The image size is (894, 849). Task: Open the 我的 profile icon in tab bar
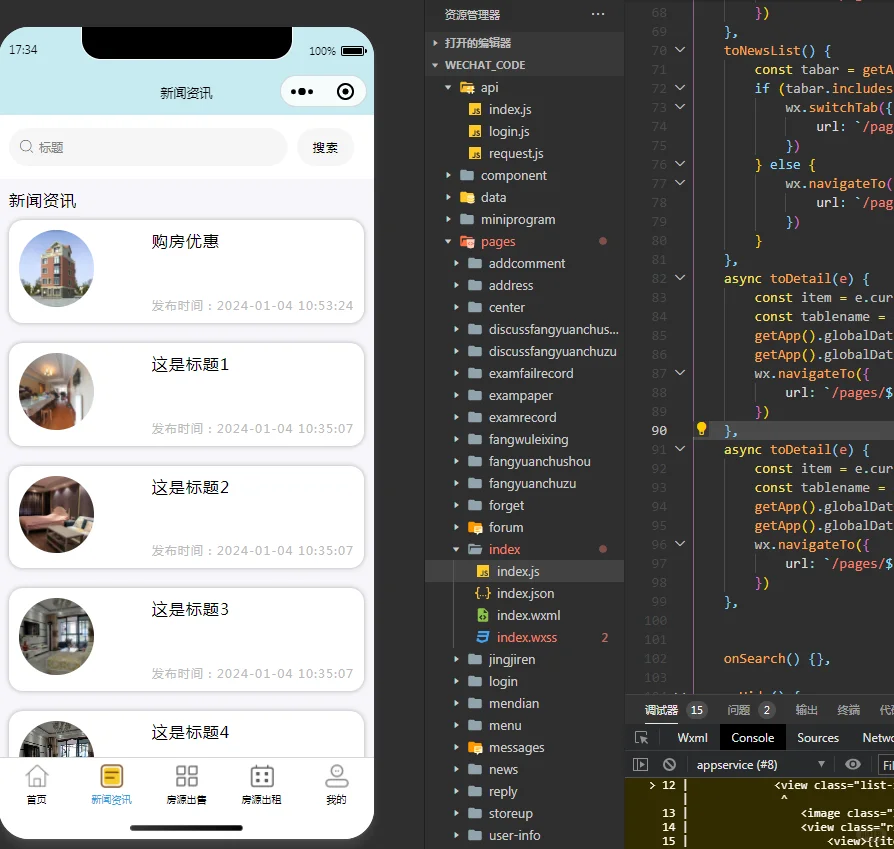(336, 775)
